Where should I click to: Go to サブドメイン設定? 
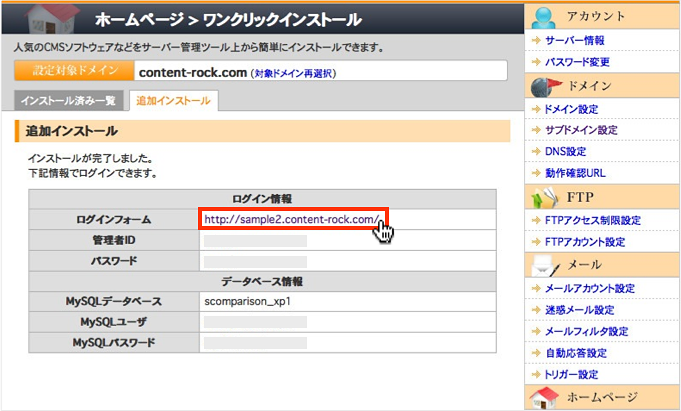pyautogui.click(x=581, y=130)
